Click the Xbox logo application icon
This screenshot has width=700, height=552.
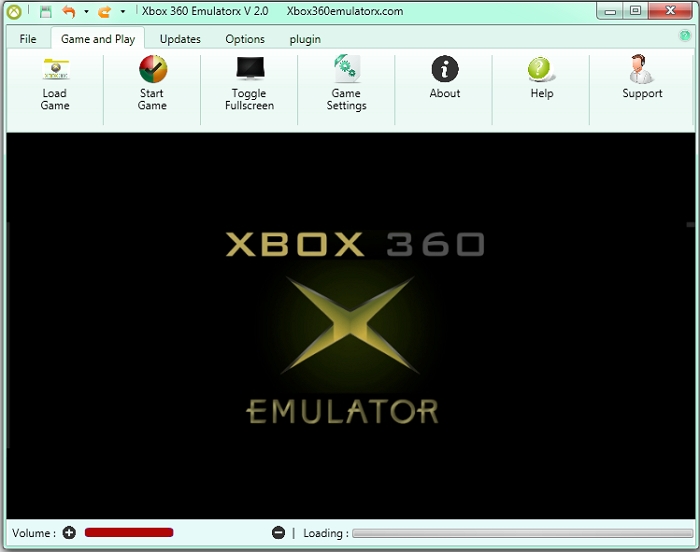point(14,12)
